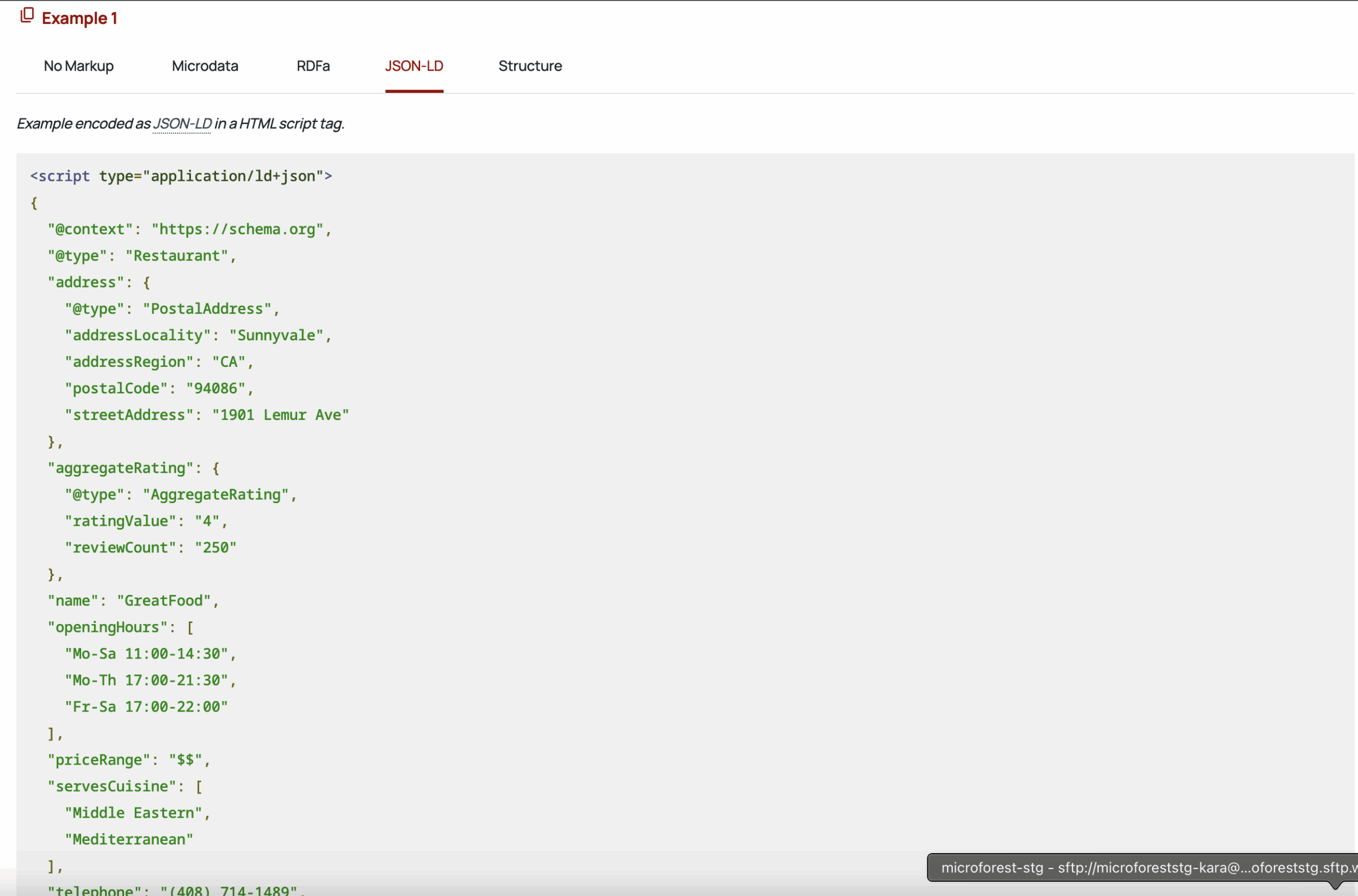Select the RDFa tab
This screenshot has height=896, width=1358.
(x=313, y=66)
